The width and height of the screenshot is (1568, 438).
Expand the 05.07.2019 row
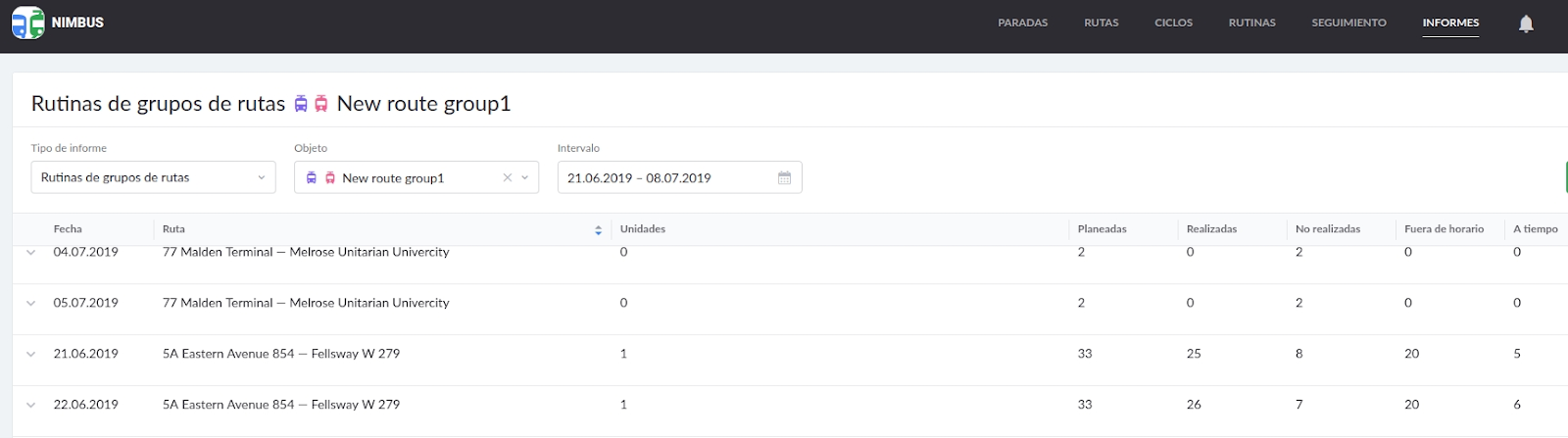30,304
